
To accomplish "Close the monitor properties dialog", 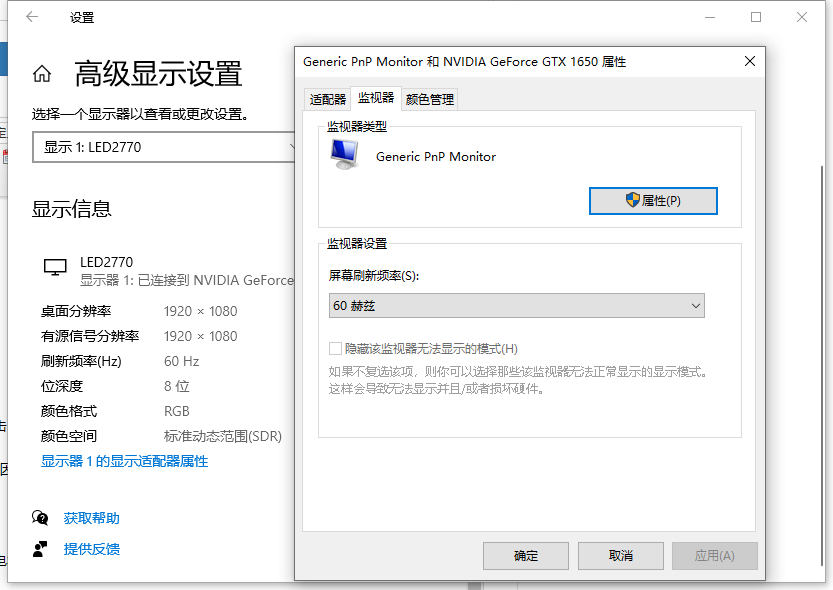I will (x=750, y=62).
